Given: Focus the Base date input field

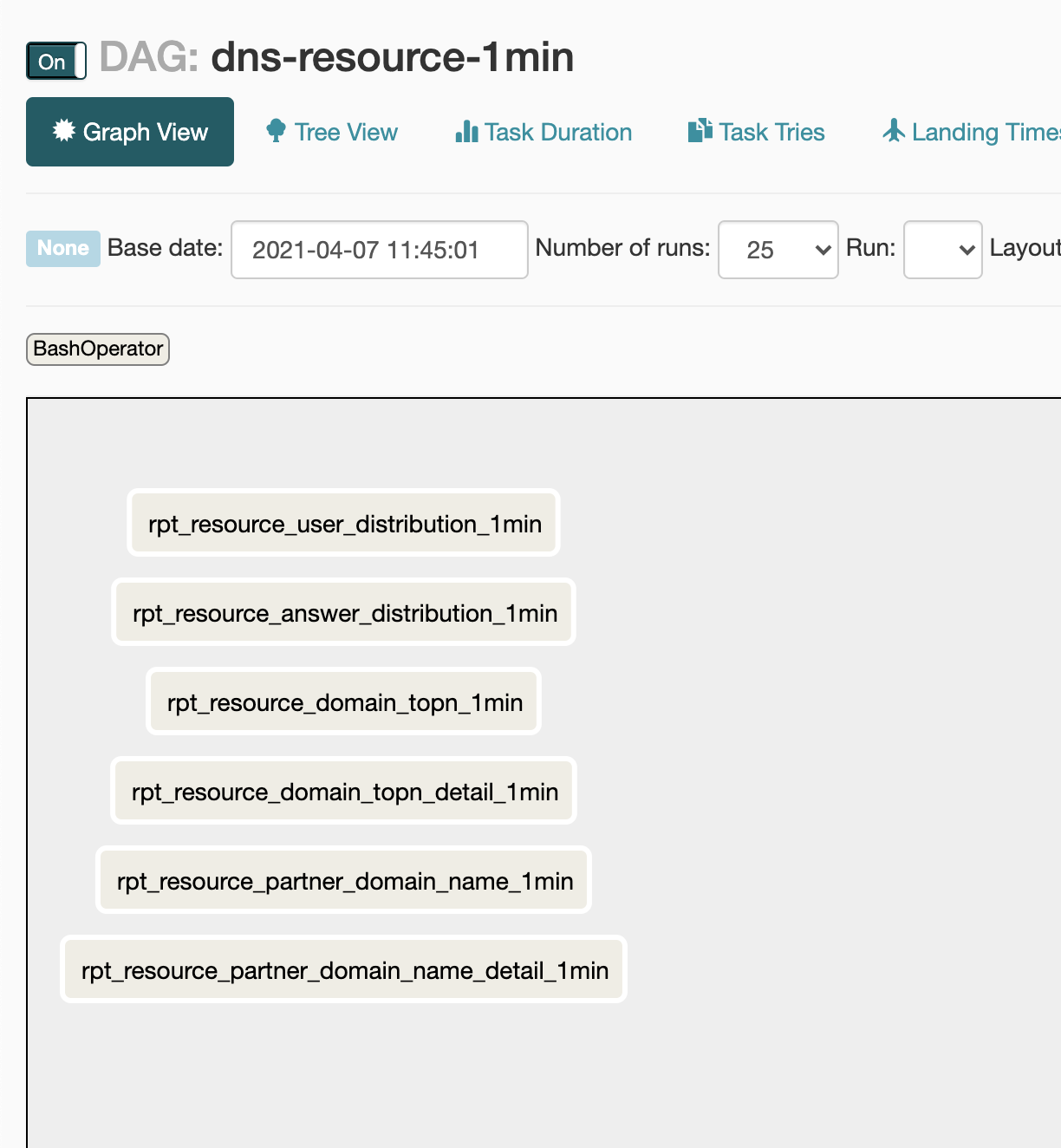Looking at the screenshot, I should 380,250.
